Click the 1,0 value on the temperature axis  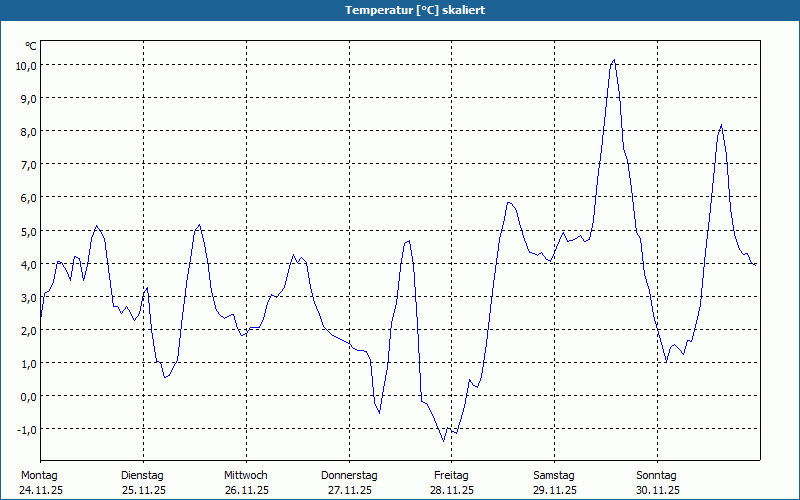pos(29,364)
